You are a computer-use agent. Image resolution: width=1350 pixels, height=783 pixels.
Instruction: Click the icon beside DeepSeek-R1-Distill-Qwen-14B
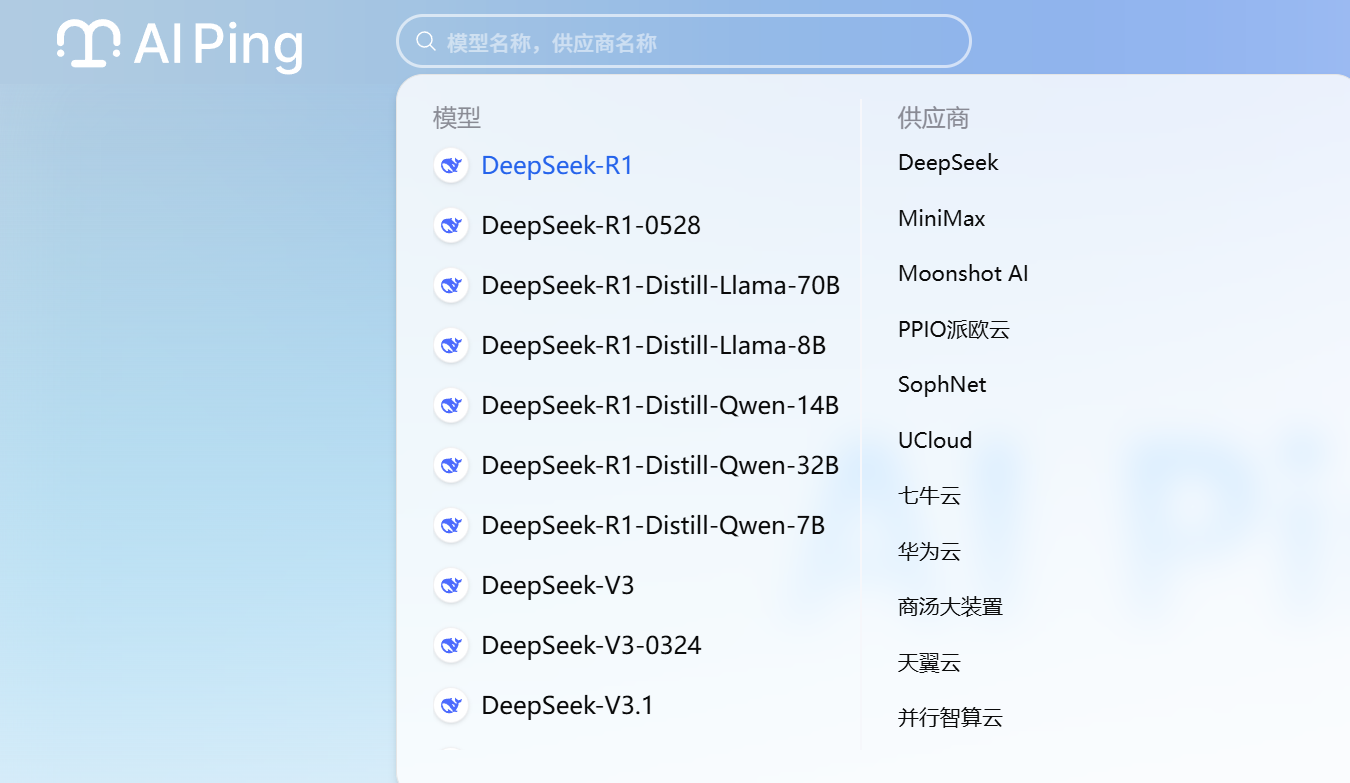451,405
